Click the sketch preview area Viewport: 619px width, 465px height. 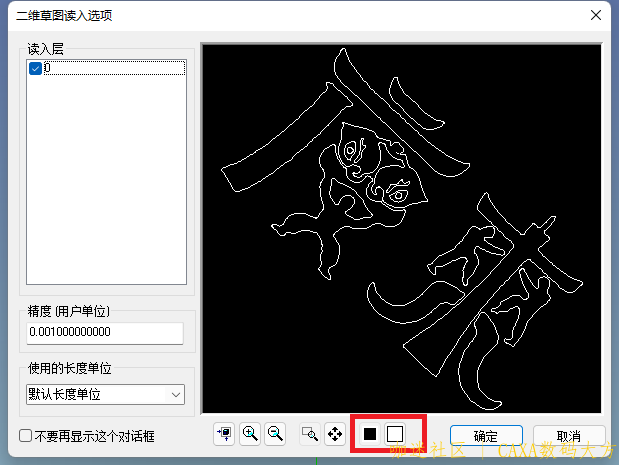[401, 229]
